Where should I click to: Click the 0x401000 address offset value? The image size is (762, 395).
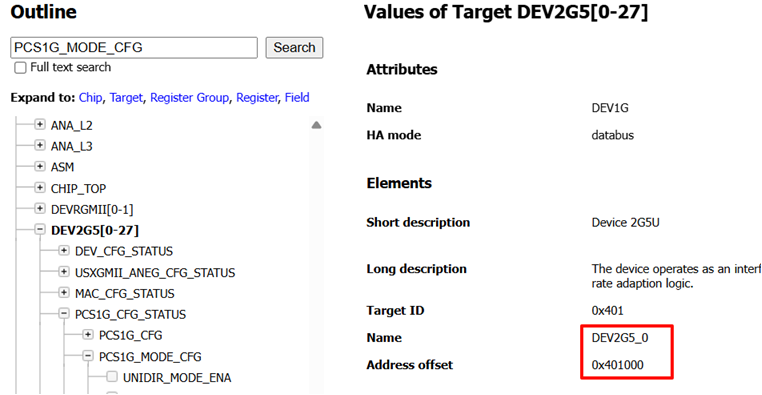pyautogui.click(x=617, y=365)
